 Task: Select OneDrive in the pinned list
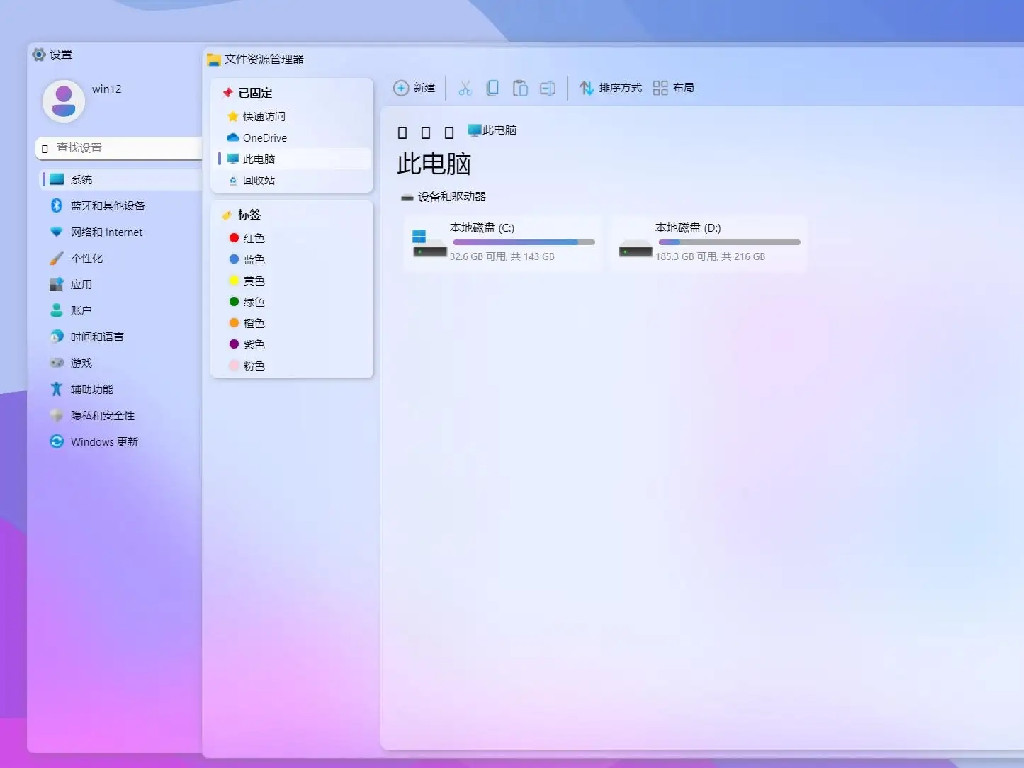pyautogui.click(x=264, y=138)
